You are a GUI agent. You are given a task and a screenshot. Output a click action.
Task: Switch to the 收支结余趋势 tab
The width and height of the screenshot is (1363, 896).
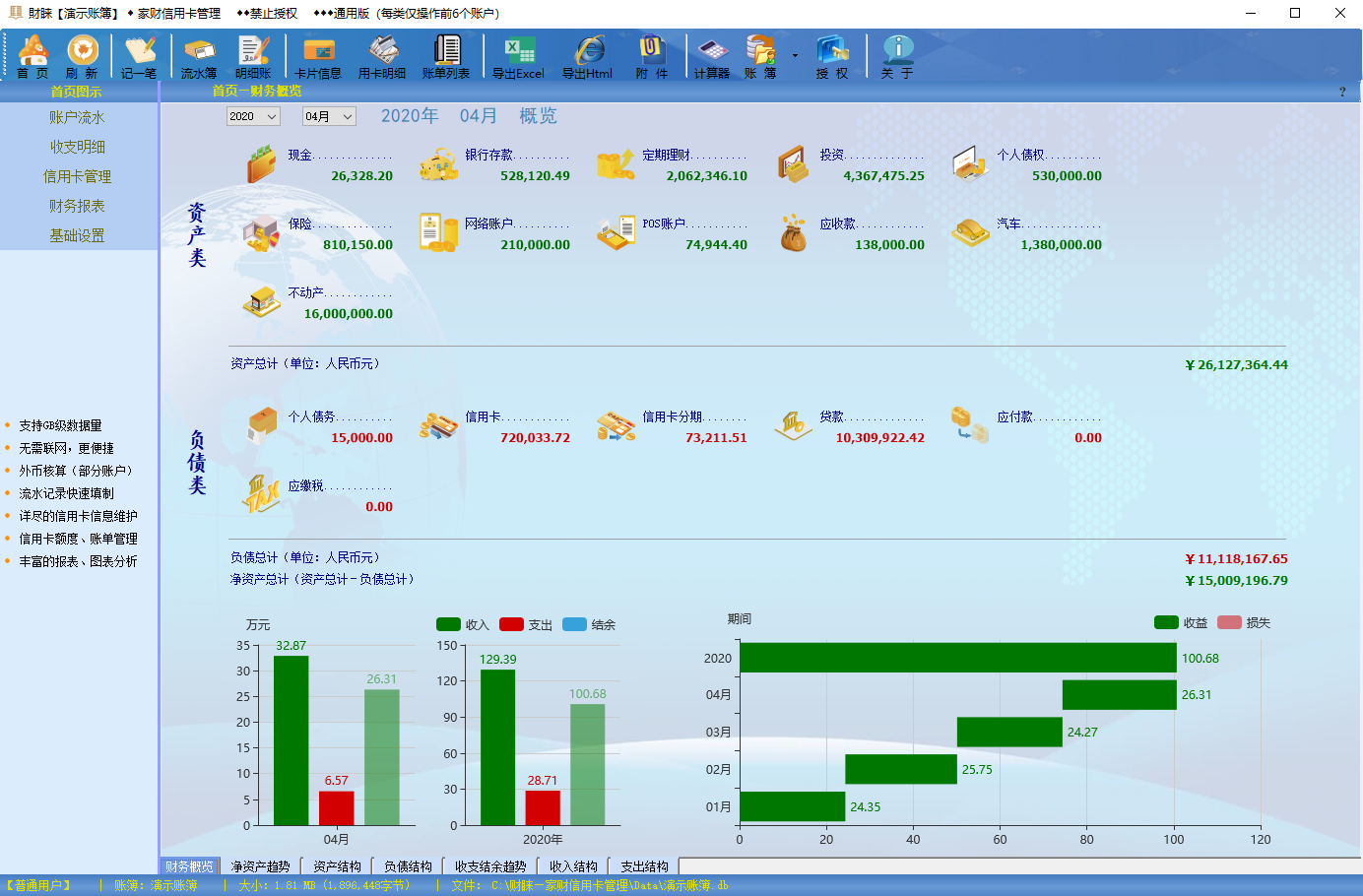click(x=490, y=866)
